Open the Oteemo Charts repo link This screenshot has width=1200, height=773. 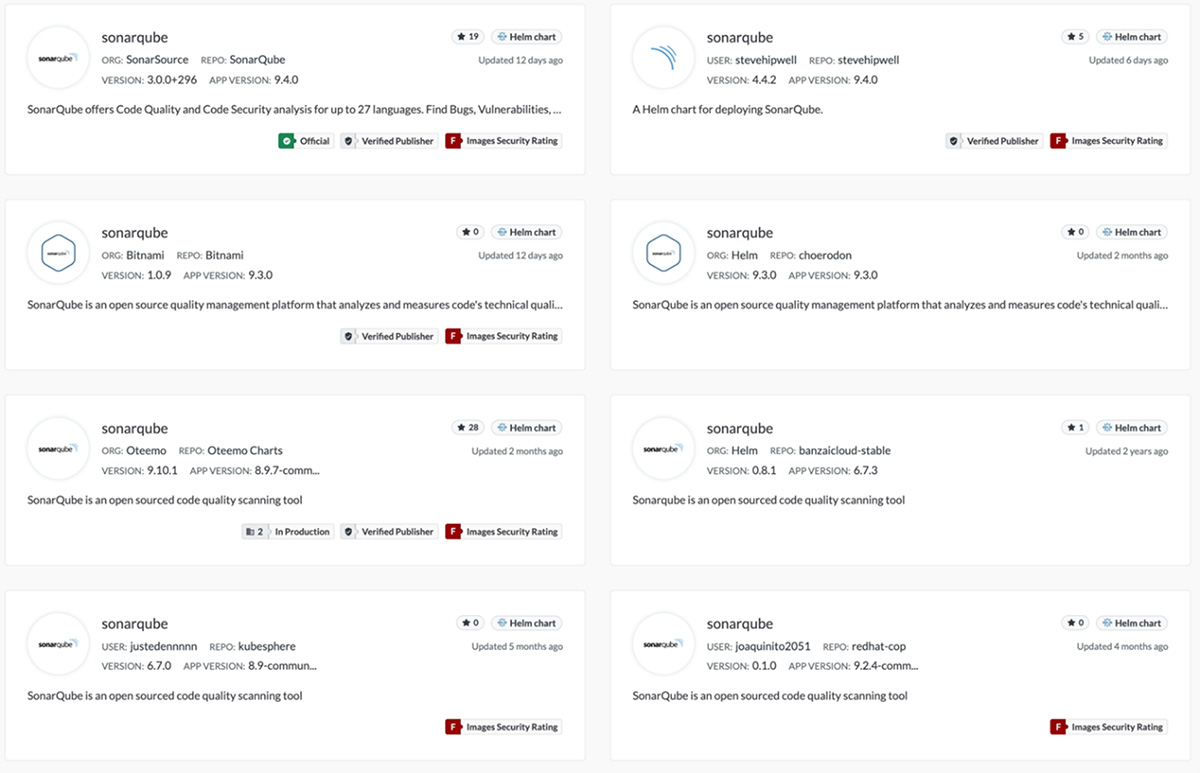point(245,451)
